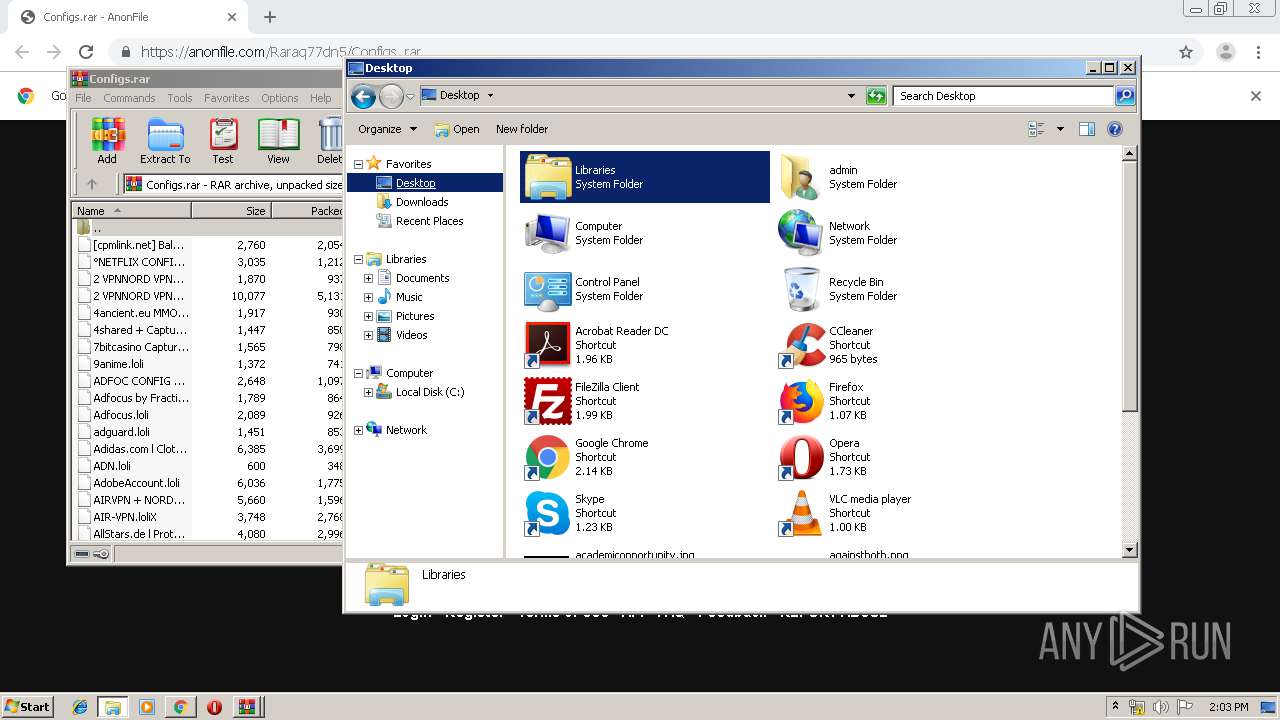
Task: Bookmark page with Chrome star icon
Action: pyautogui.click(x=1186, y=52)
